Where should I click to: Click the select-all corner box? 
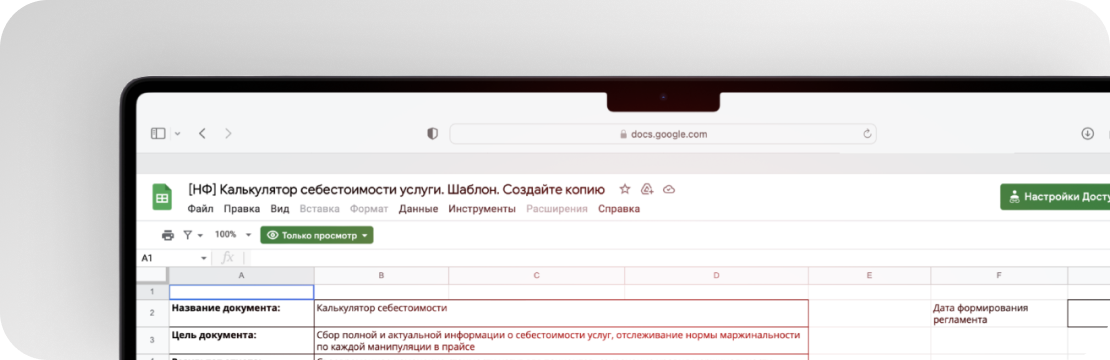[x=152, y=275]
